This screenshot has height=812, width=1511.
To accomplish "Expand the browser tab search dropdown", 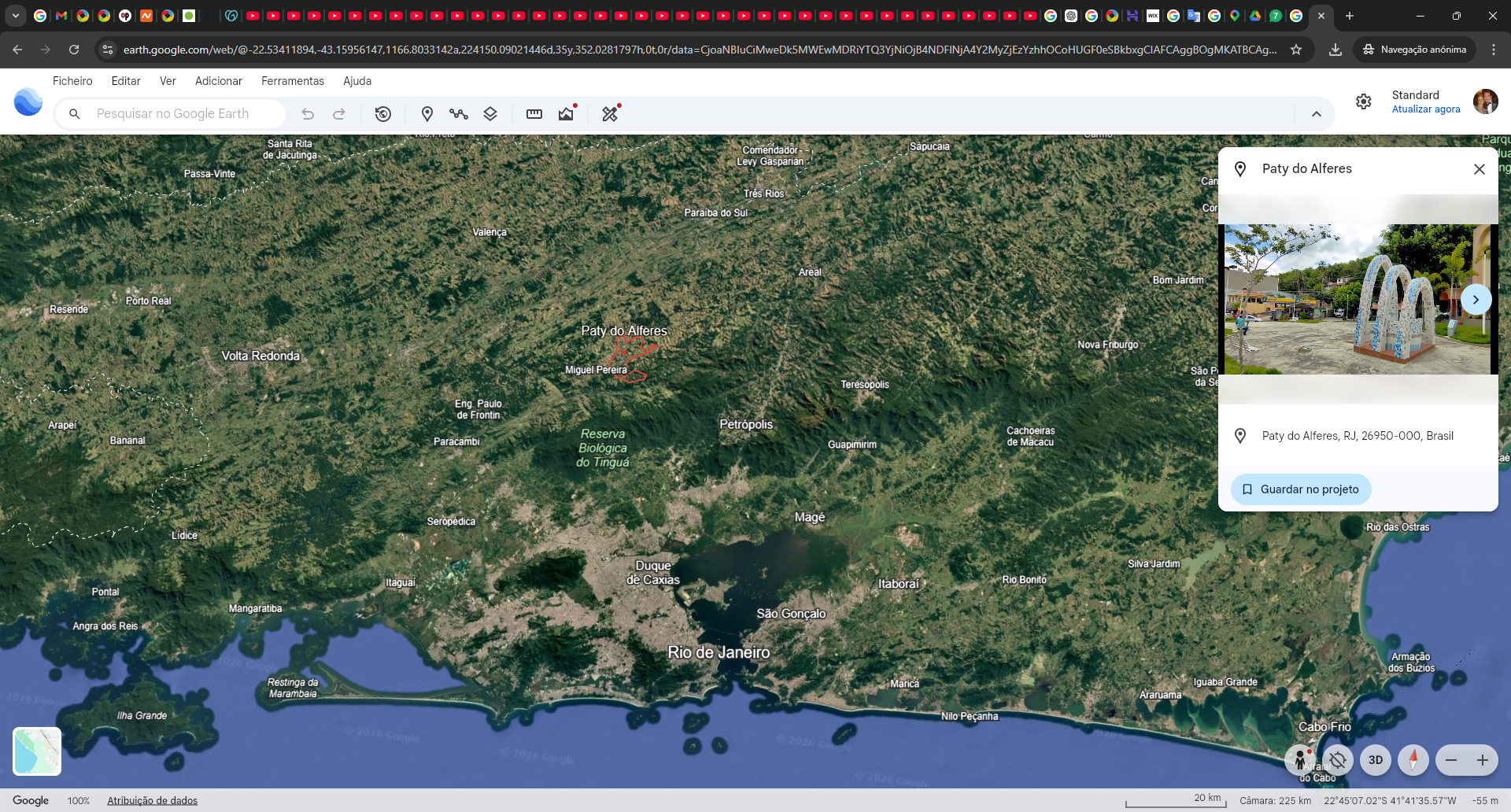I will 16,16.
